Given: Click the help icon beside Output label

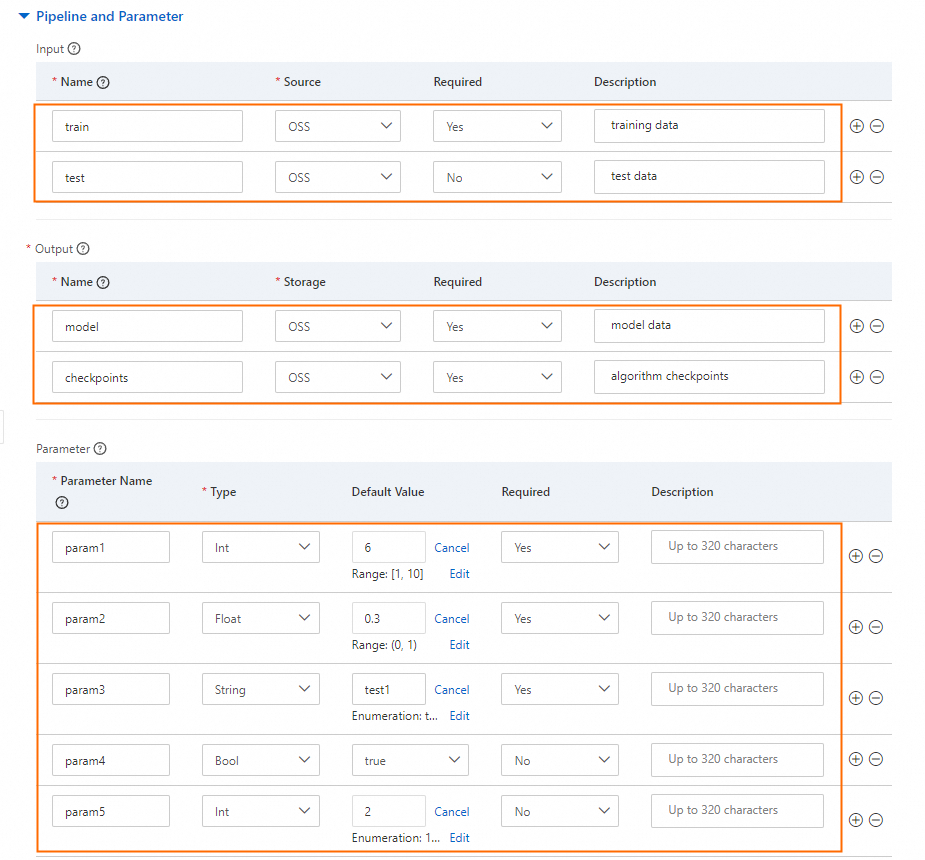Looking at the screenshot, I should pyautogui.click(x=83, y=249).
